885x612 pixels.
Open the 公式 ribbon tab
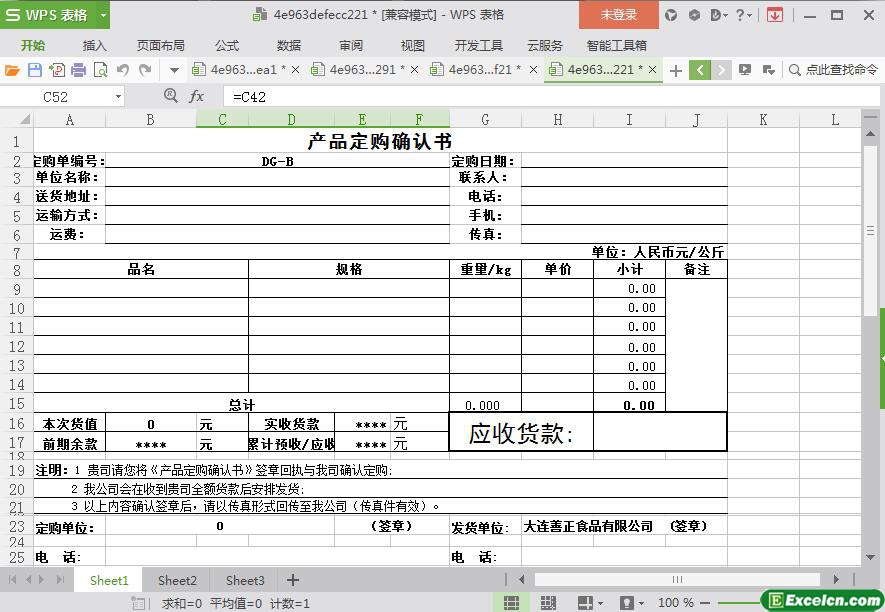click(x=227, y=45)
